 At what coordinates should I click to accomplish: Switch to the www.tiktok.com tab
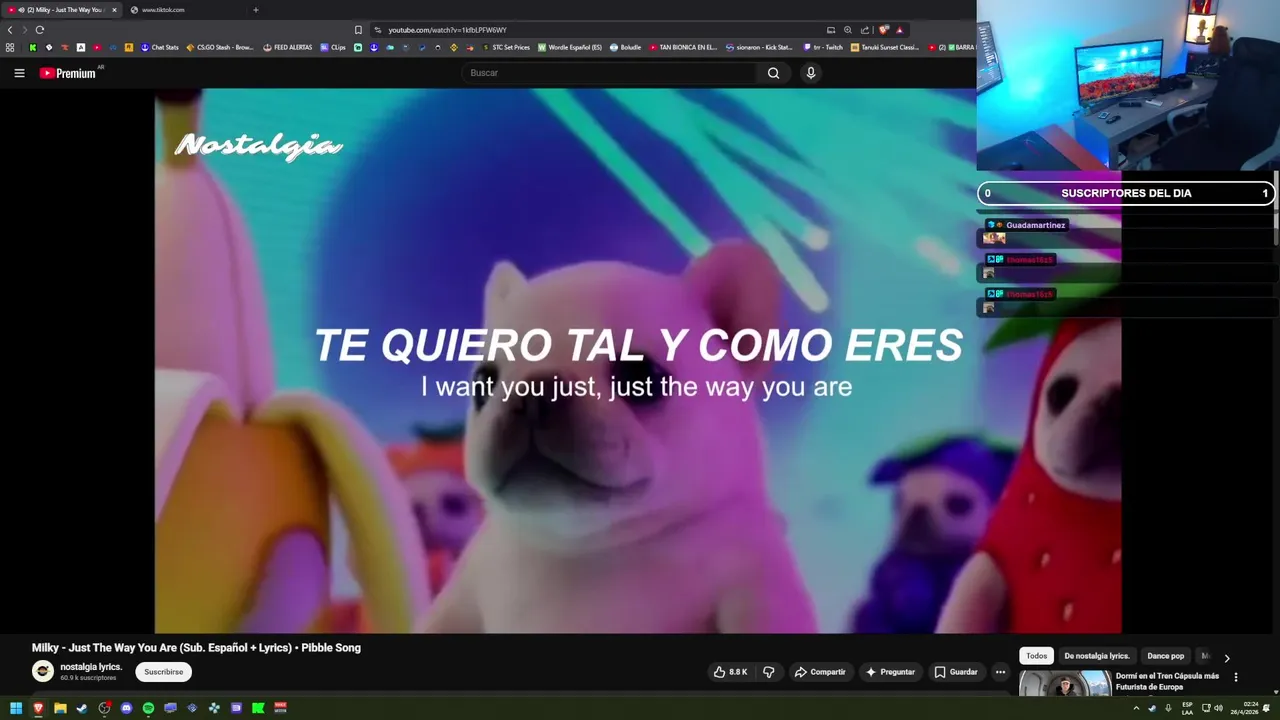[x=163, y=10]
